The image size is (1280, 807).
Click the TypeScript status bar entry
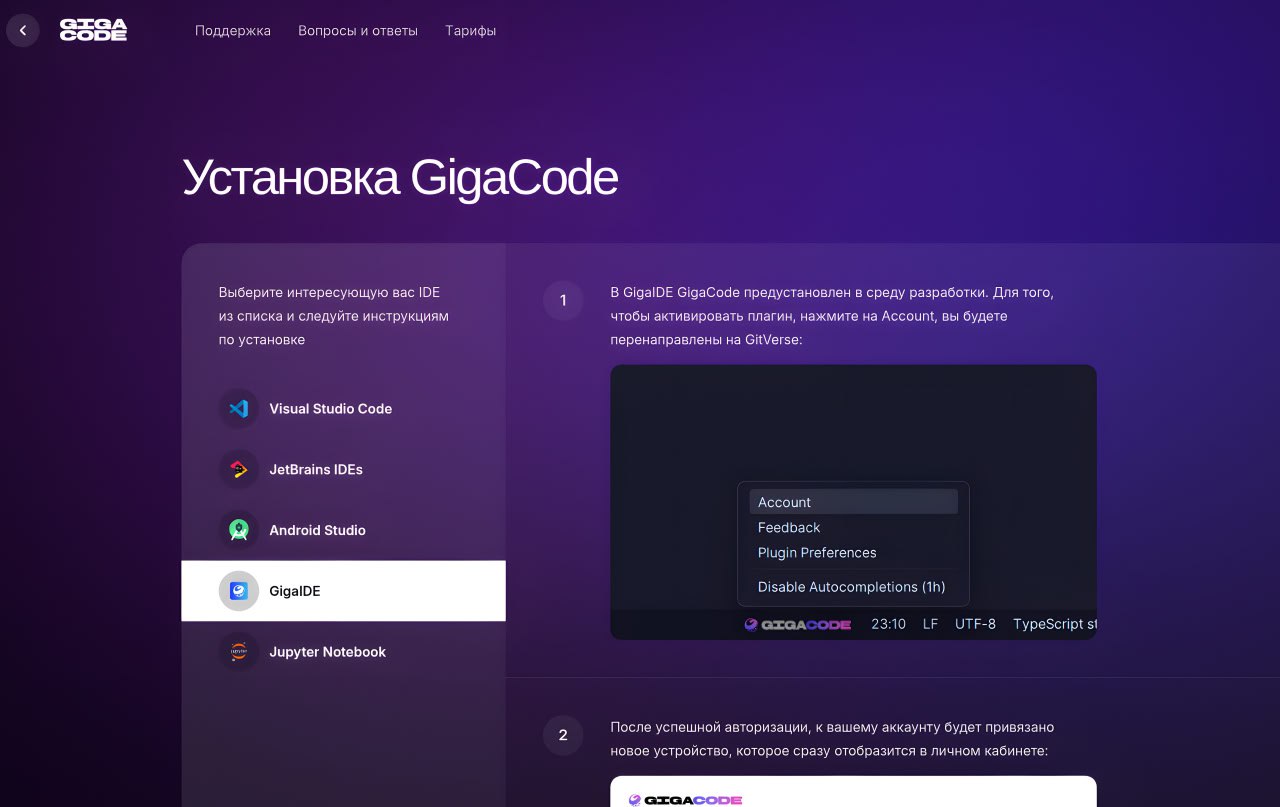1054,624
